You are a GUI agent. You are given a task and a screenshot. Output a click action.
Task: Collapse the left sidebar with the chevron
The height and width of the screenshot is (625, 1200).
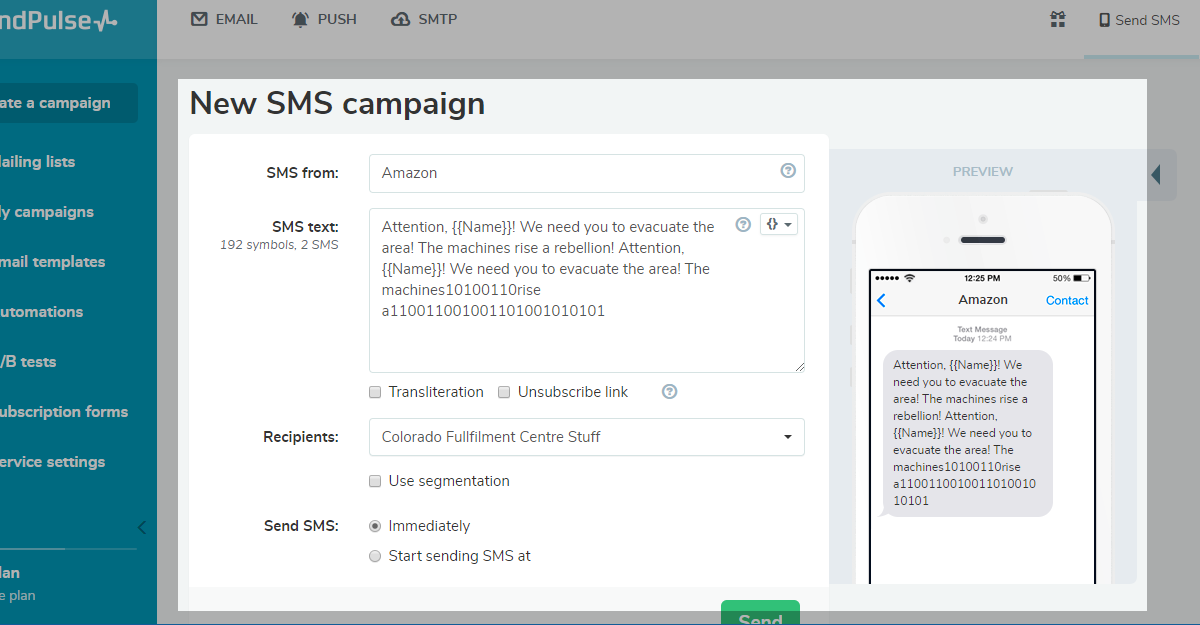point(141,527)
